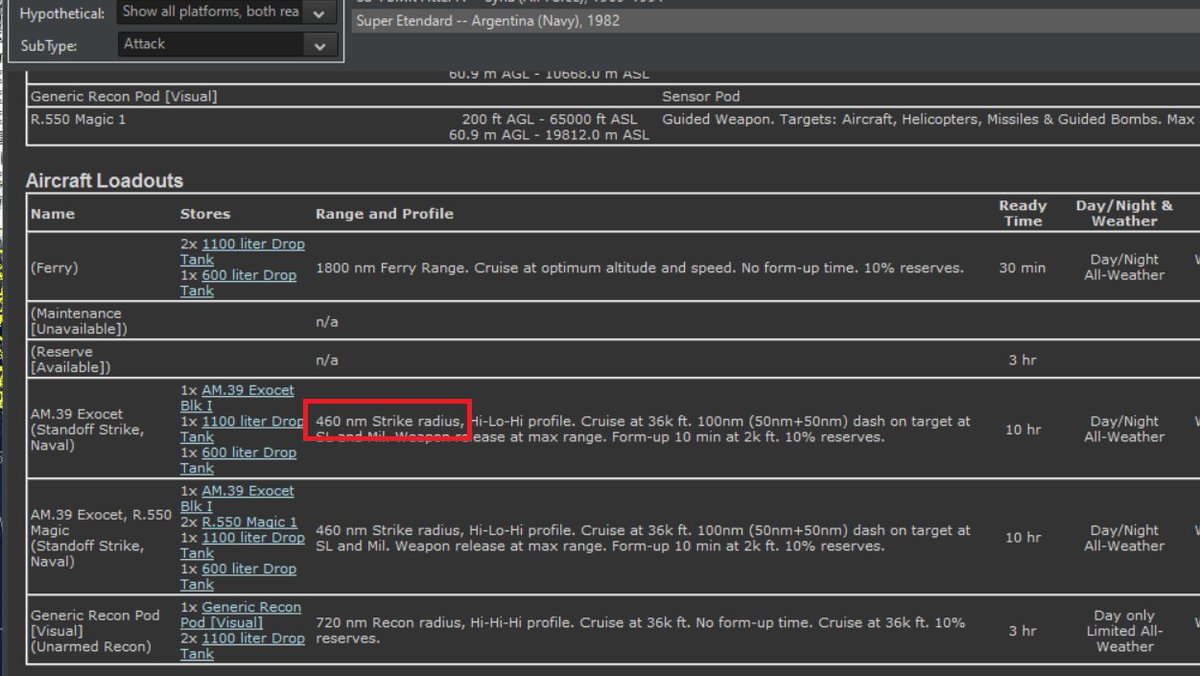Viewport: 1200px width, 676px height.
Task: Open 1100 liter Drop Tank link in Exocet R.550 Magic loadout
Action: tap(242, 545)
